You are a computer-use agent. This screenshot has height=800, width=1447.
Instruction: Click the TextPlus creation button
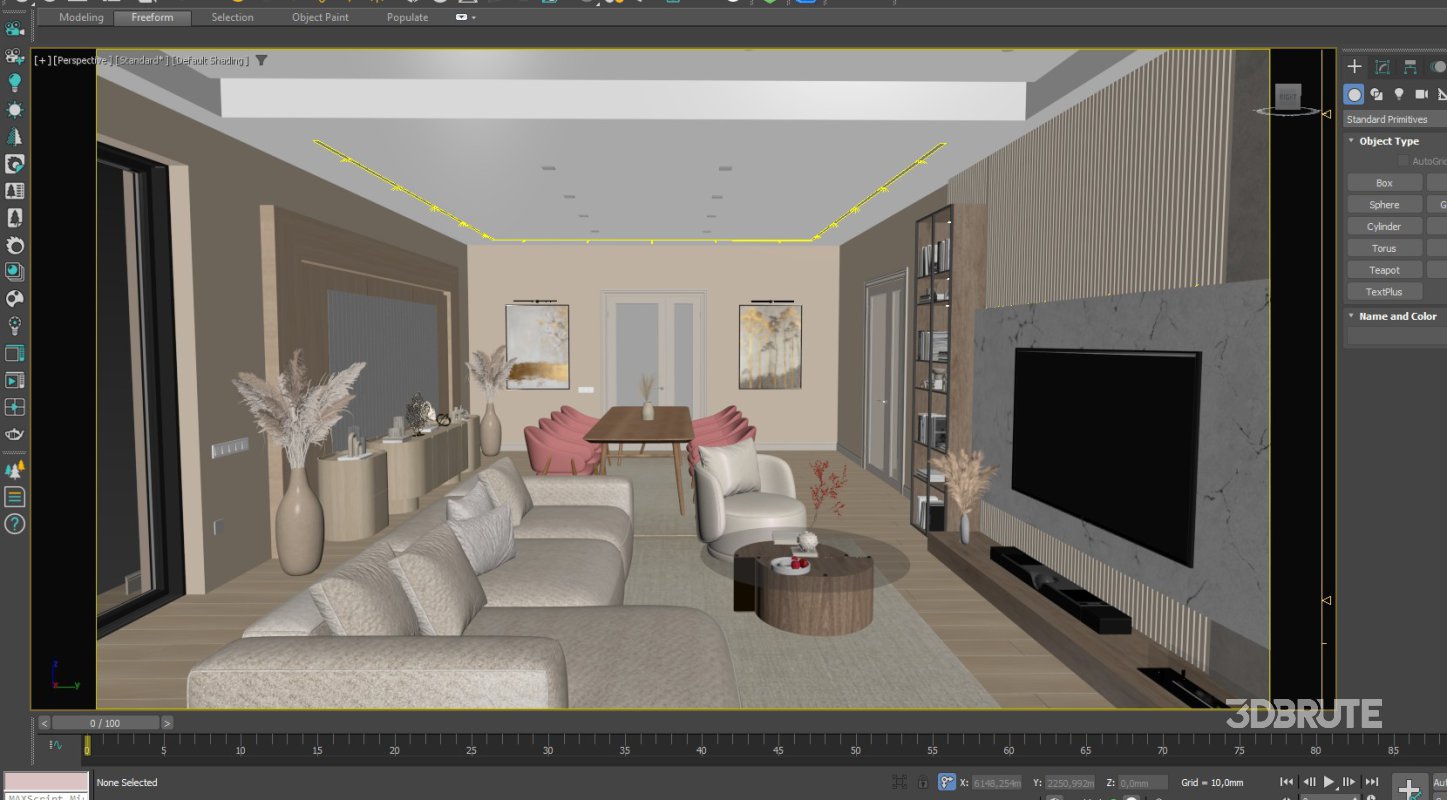pos(1383,291)
